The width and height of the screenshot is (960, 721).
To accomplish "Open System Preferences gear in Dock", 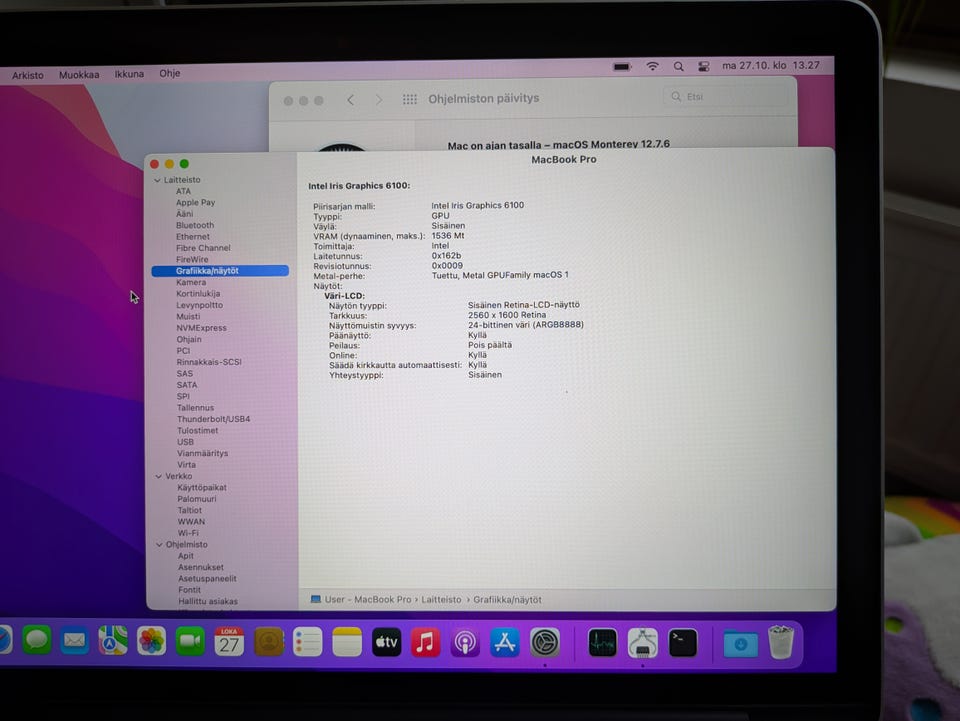I will point(545,643).
